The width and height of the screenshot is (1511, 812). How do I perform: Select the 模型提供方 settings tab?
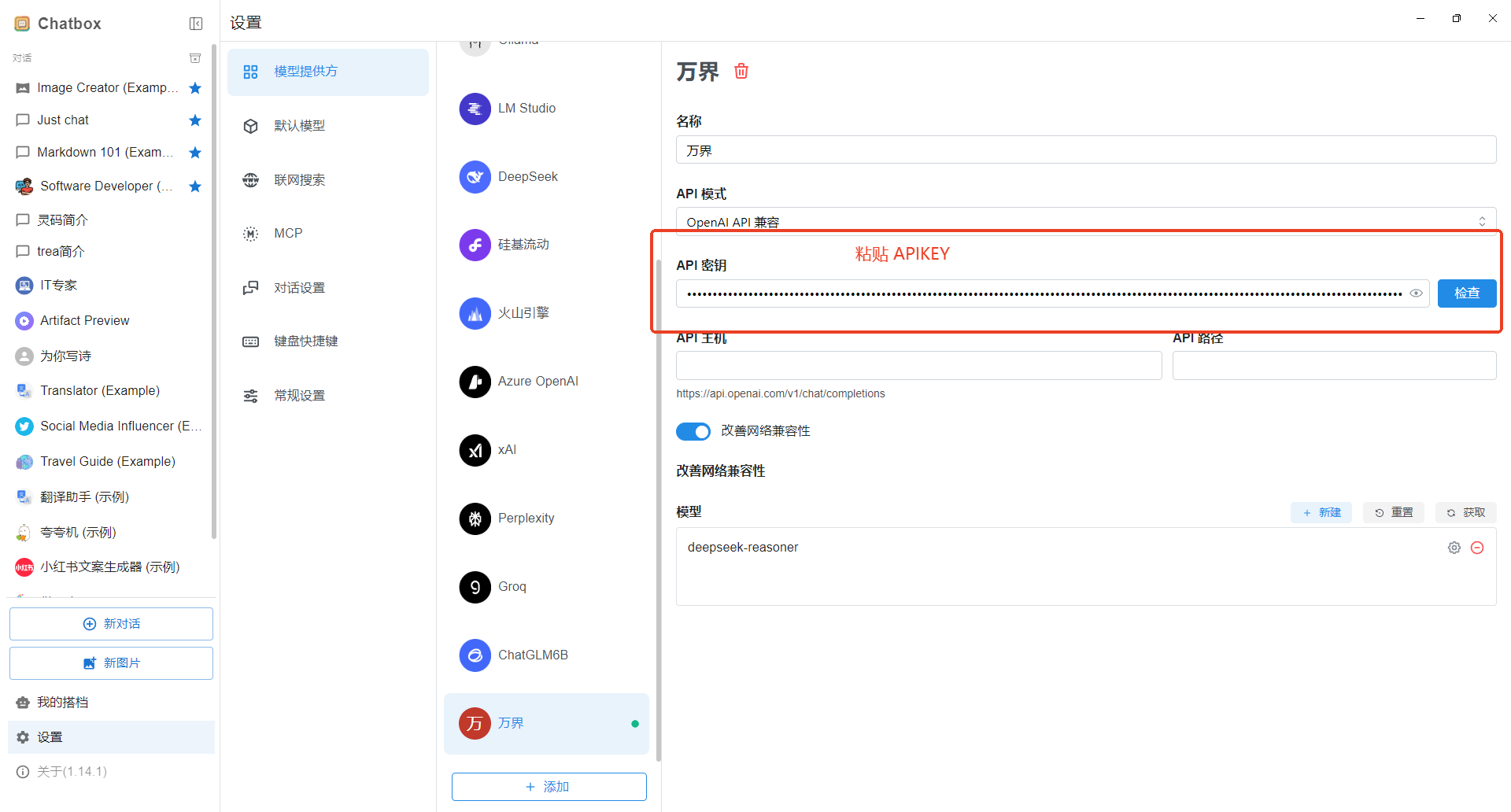coord(328,72)
